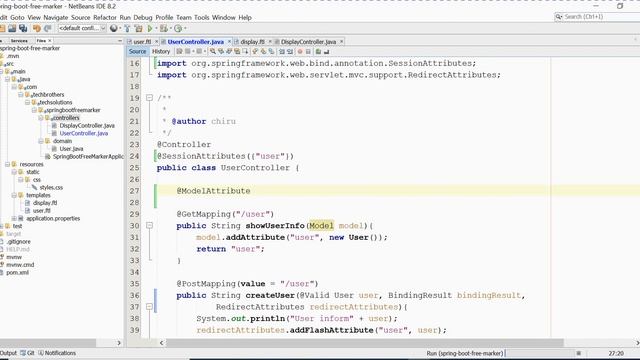The image size is (640, 360).
Task: Collapse the domain folder node
Action: click(40, 141)
